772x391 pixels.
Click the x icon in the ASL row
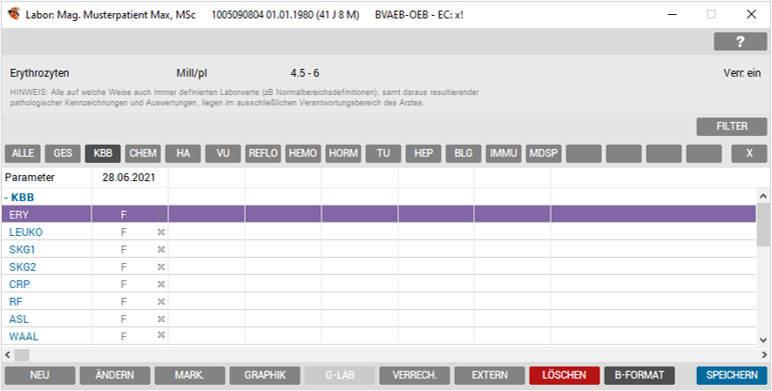click(161, 319)
